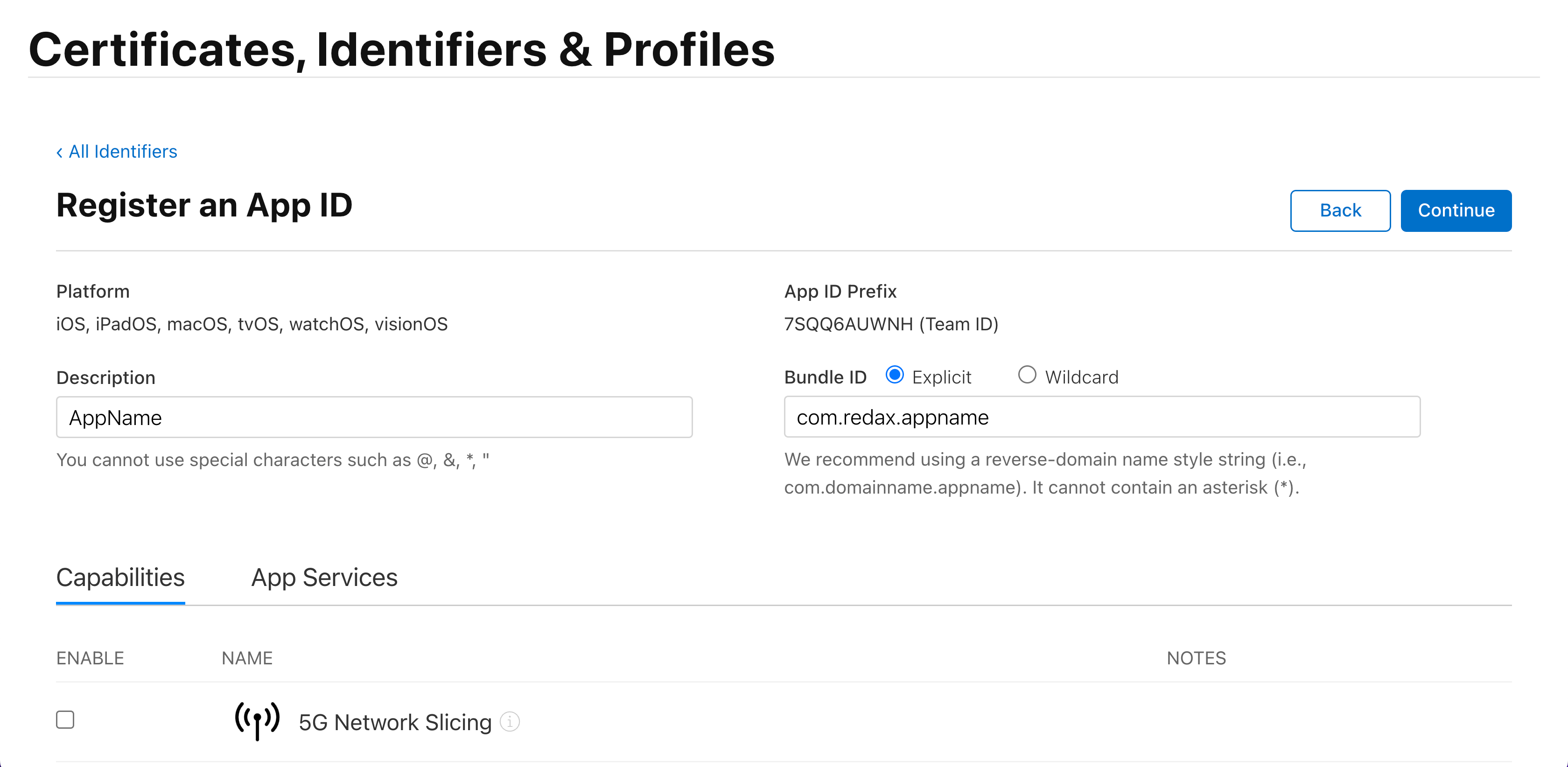1568x767 pixels.
Task: Switch to the App Services tab
Action: (324, 577)
